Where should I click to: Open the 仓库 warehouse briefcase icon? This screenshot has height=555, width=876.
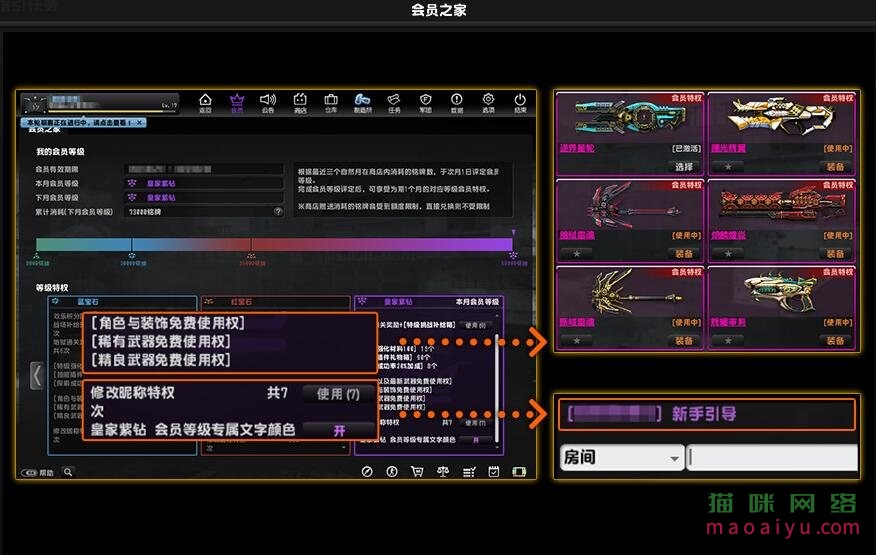point(331,103)
